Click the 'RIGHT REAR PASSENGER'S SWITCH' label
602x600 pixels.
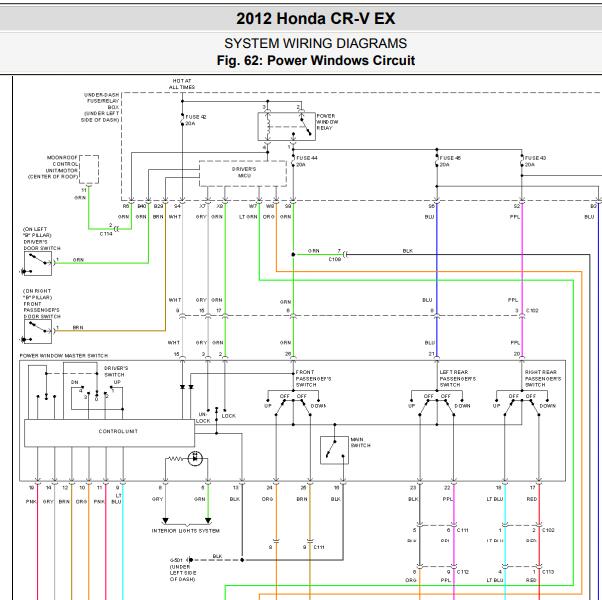pyautogui.click(x=543, y=378)
